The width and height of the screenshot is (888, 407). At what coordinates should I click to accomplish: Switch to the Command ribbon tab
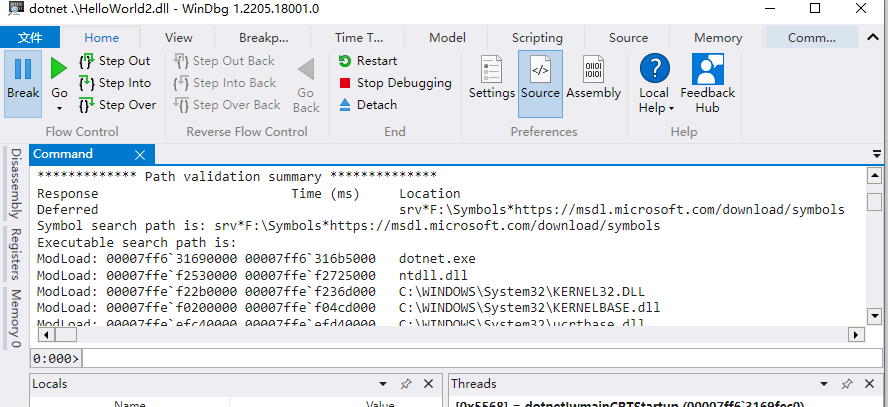(x=812, y=38)
